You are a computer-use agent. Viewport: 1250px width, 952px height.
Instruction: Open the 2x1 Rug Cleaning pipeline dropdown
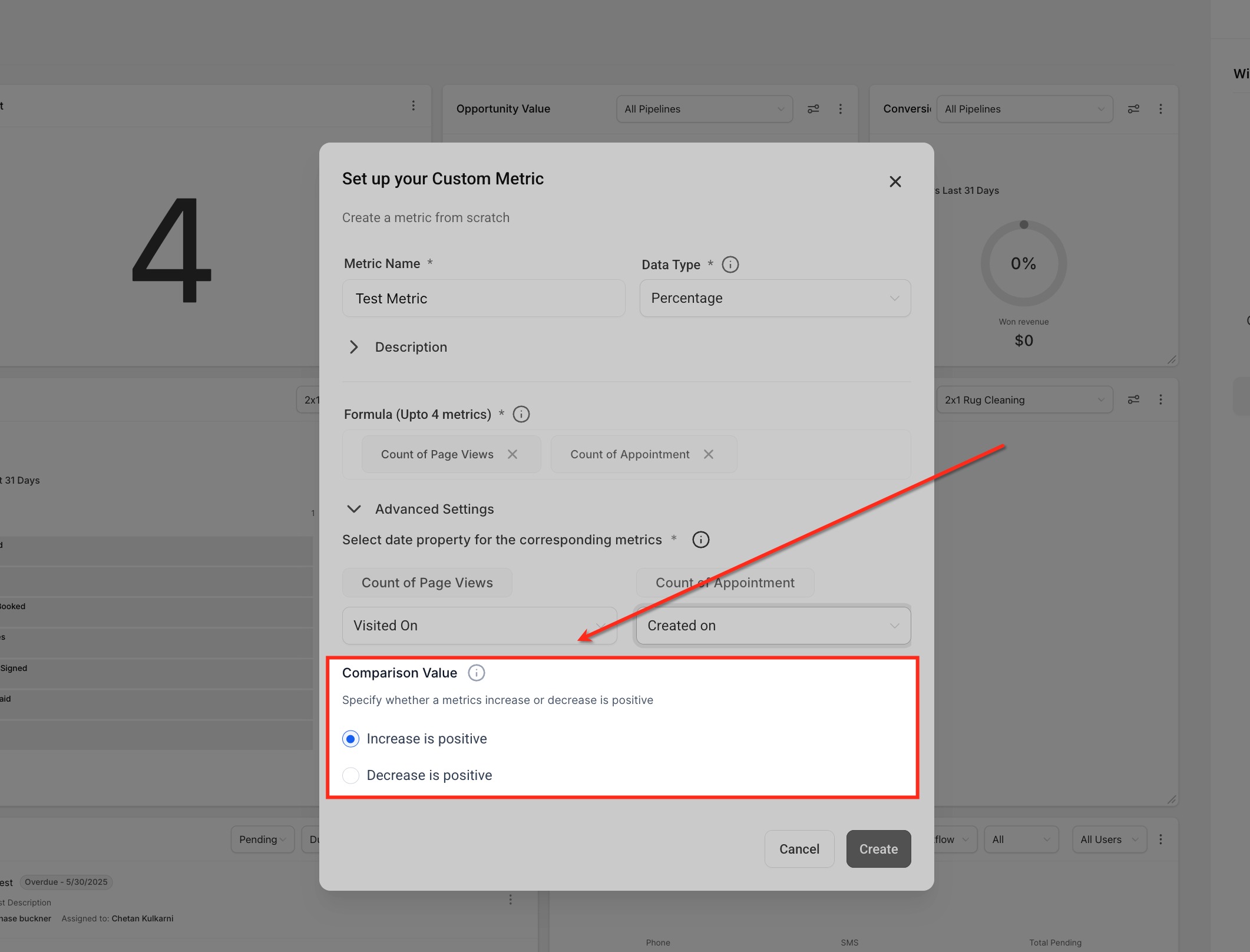tap(1024, 400)
